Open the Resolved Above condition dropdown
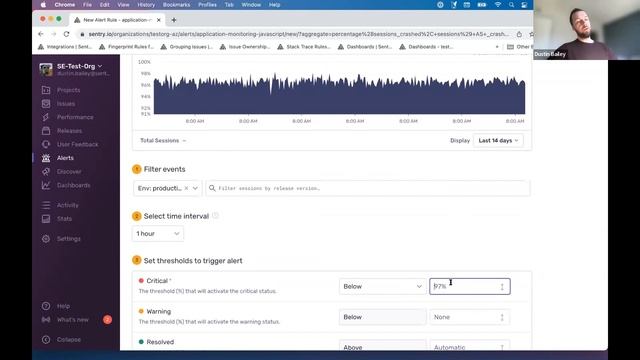This screenshot has height=360, width=640. pyautogui.click(x=382, y=346)
